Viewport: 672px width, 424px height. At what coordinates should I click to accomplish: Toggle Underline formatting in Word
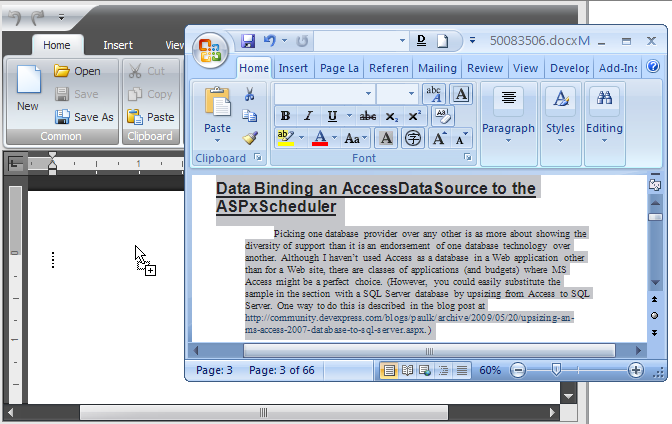[x=332, y=116]
